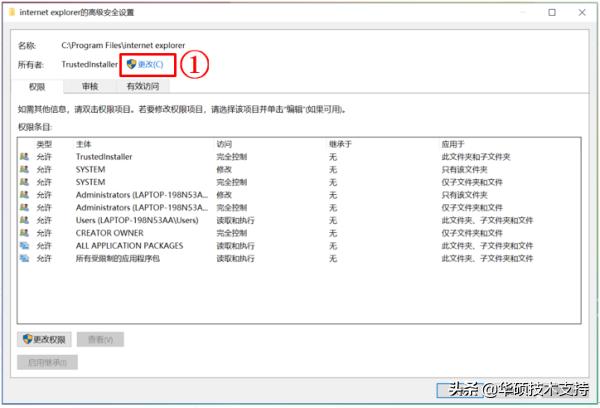This screenshot has height=408, width=600.
Task: Click 此文件夹和子文件夹 in the TrustedInstaller row
Action: (476, 157)
